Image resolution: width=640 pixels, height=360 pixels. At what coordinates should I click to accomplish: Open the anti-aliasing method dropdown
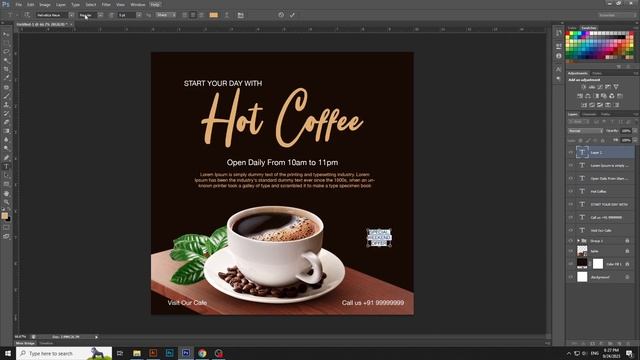[166, 15]
